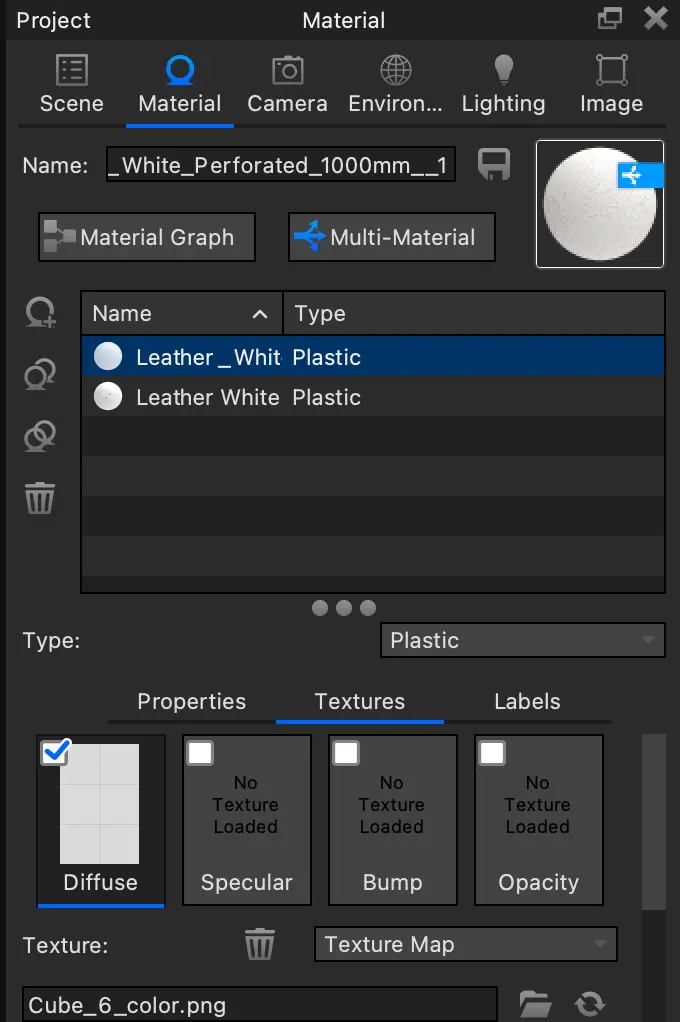Open the Material Graph button
This screenshot has height=1022, width=680.
(x=147, y=237)
